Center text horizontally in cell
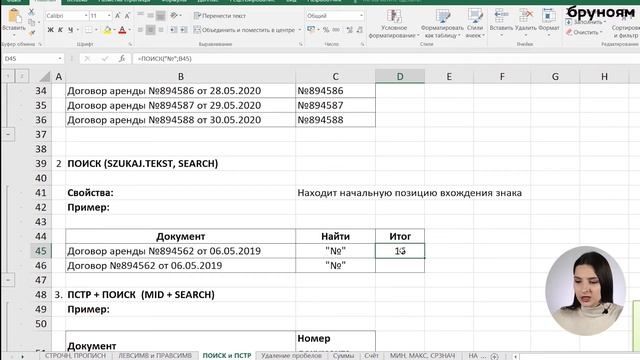The image size is (640, 360). click(x=151, y=30)
